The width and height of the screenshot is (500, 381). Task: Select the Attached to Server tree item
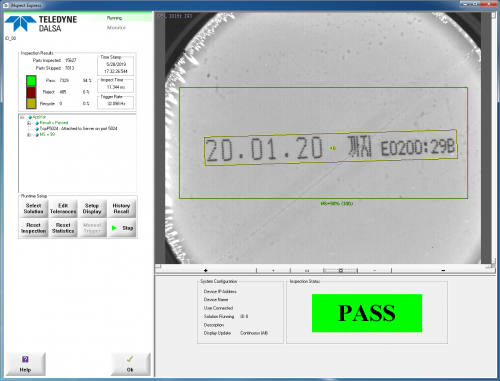[78, 129]
